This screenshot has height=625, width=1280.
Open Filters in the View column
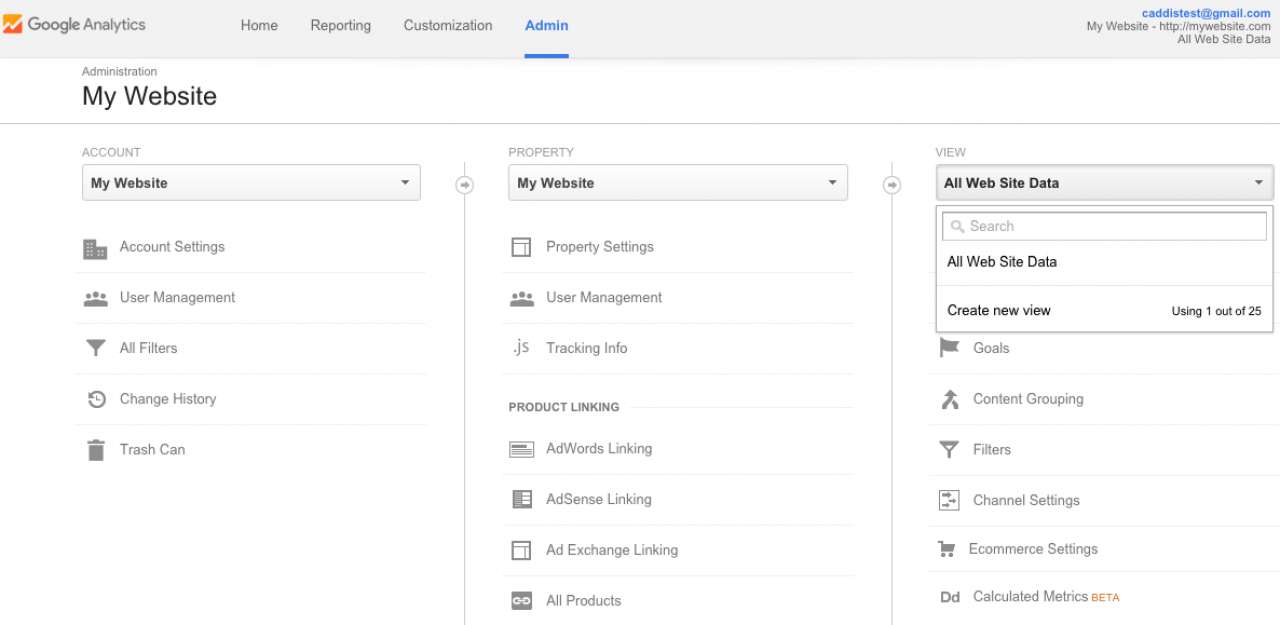pyautogui.click(x=992, y=450)
